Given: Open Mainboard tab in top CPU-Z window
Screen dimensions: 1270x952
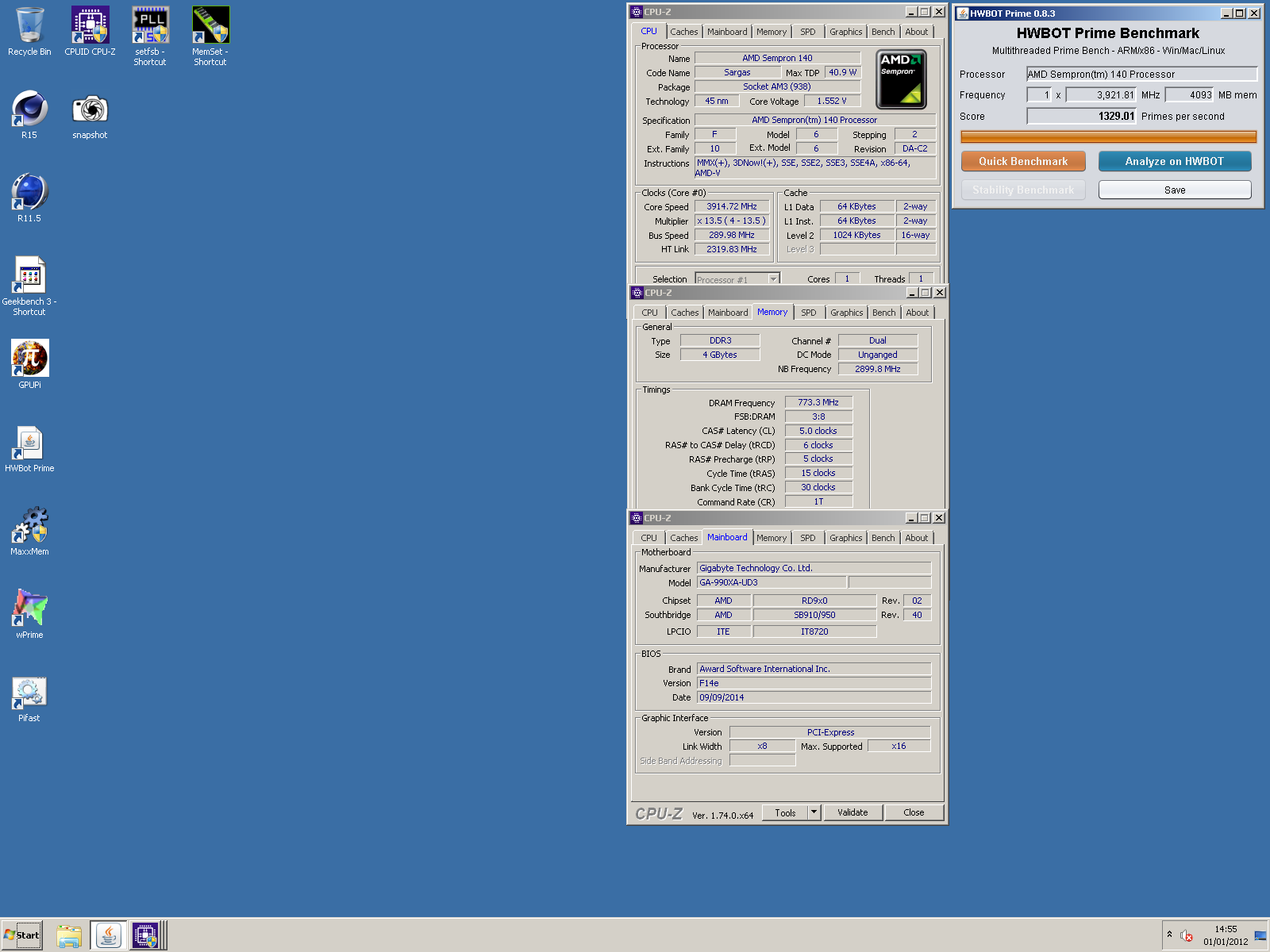Looking at the screenshot, I should click(727, 32).
